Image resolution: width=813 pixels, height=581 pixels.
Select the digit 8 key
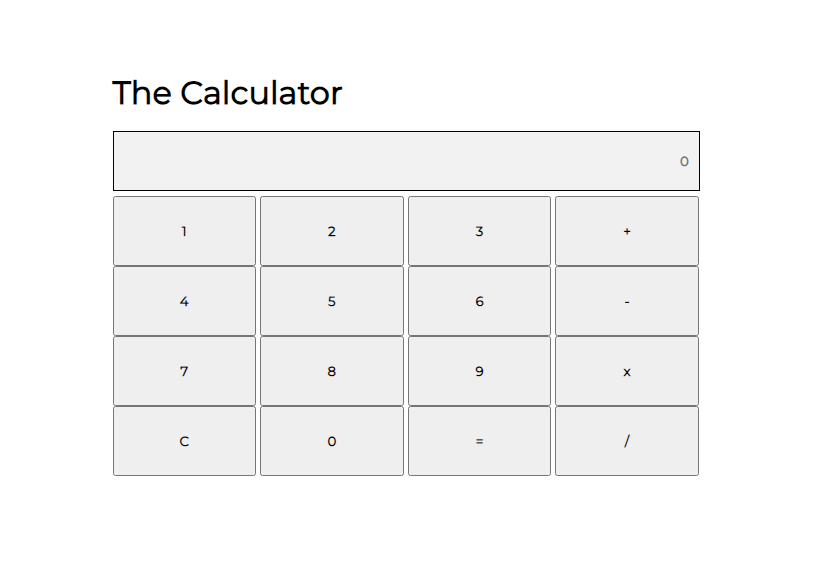(332, 371)
